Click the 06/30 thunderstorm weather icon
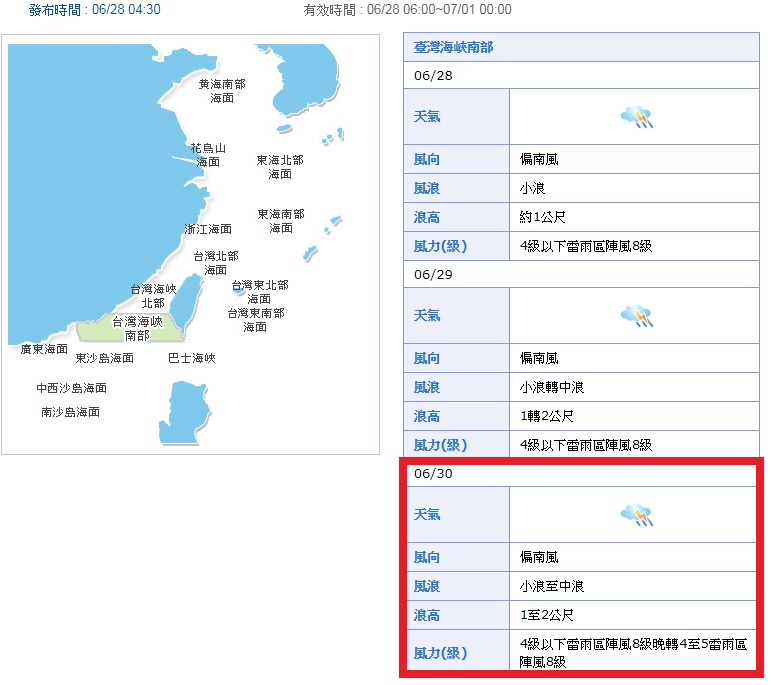This screenshot has width=771, height=685. pyautogui.click(x=637, y=514)
